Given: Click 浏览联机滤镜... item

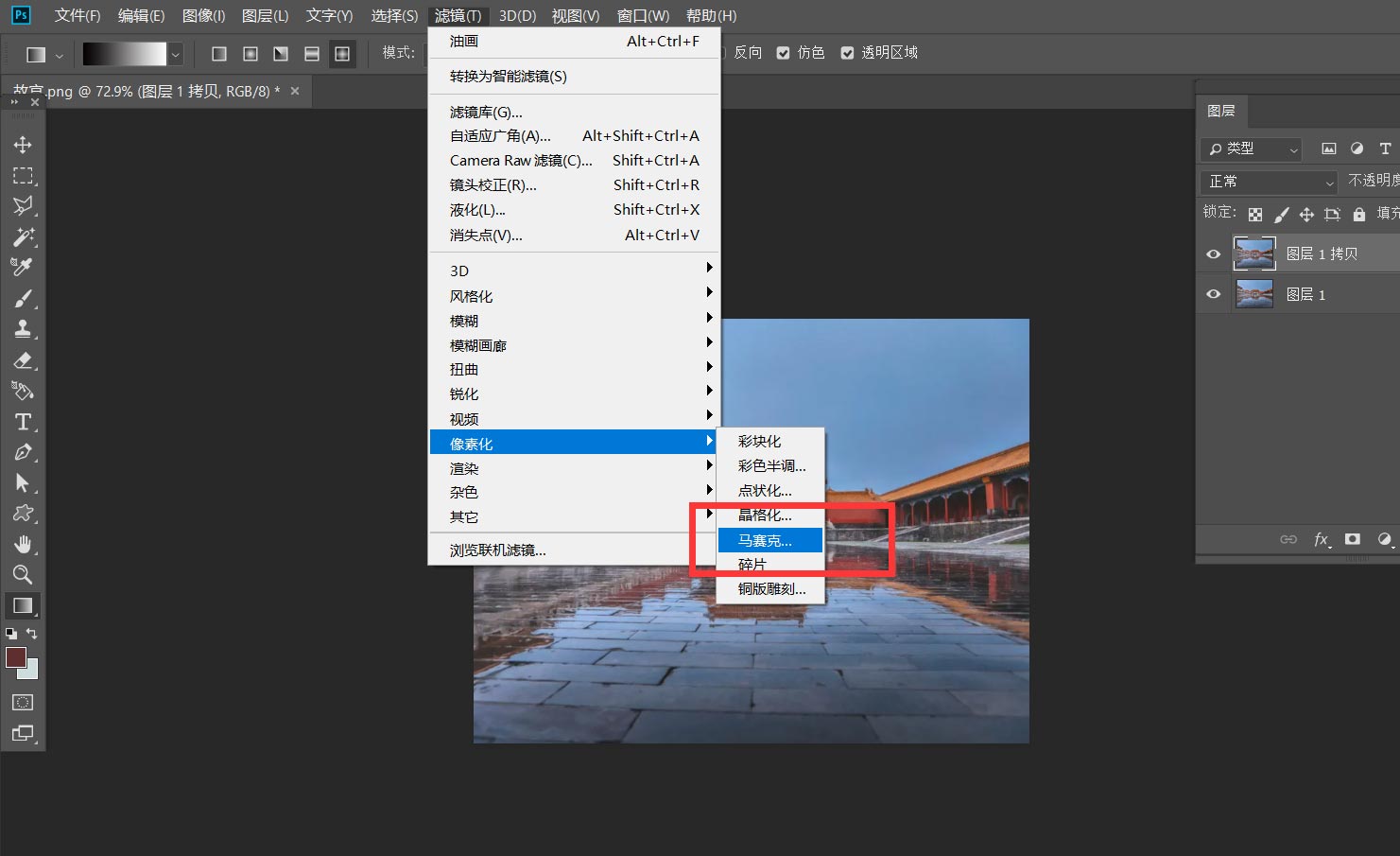Looking at the screenshot, I should (575, 550).
